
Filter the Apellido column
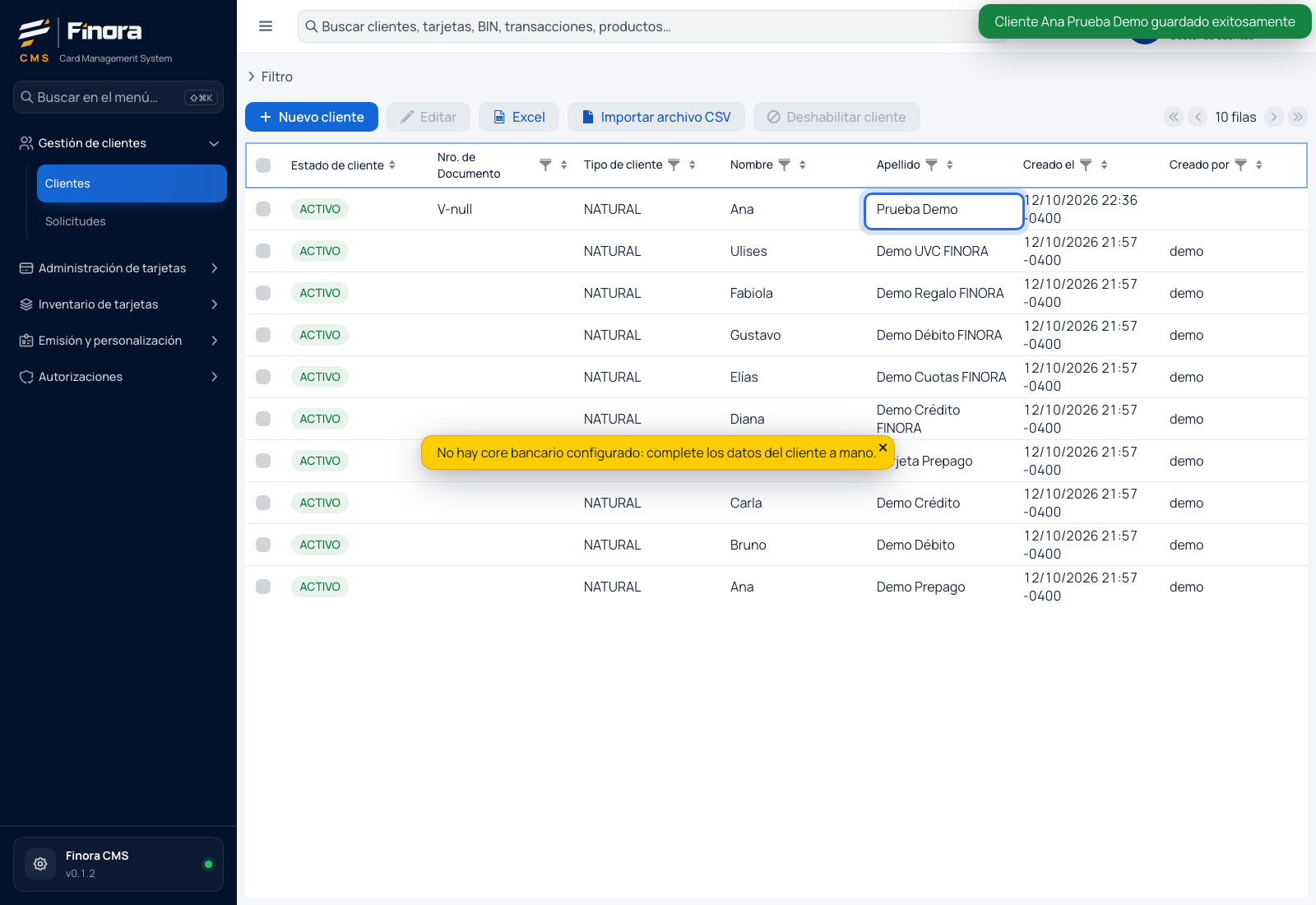point(931,165)
